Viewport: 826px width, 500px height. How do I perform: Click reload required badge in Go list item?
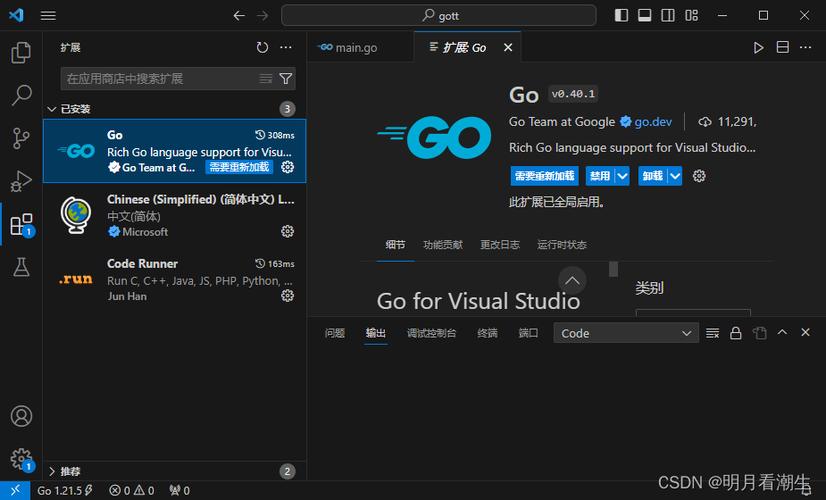click(x=240, y=167)
